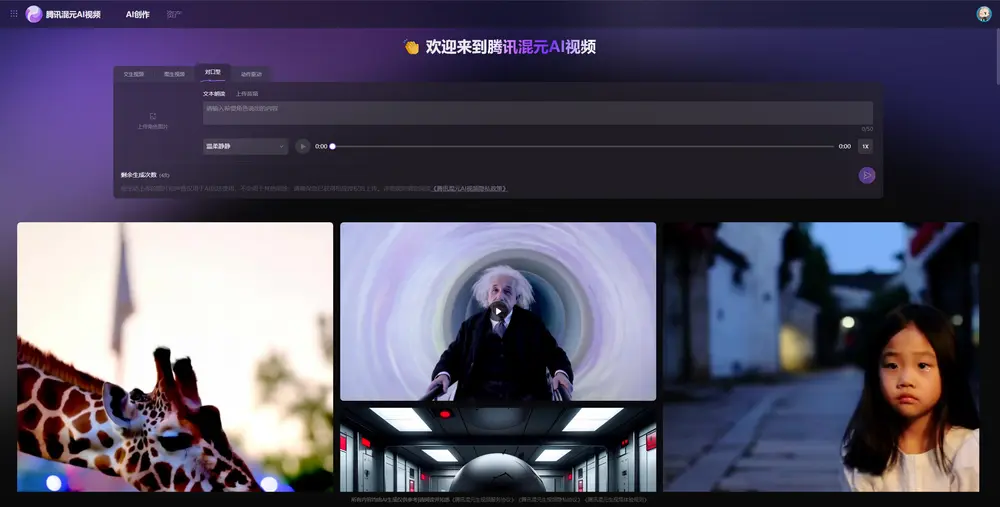This screenshot has height=507, width=1000.
Task: Open the giraffe video thumbnail
Action: click(x=175, y=357)
